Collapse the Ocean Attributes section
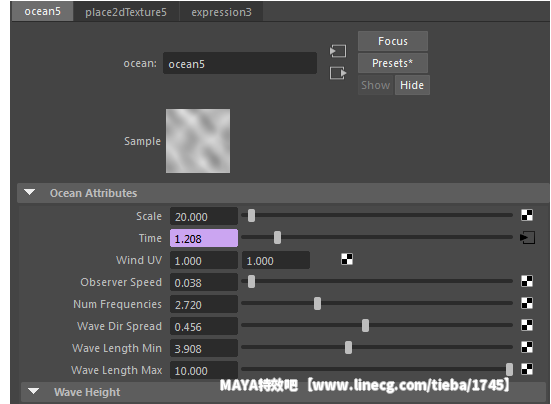This screenshot has height=404, width=551. pyautogui.click(x=30, y=193)
